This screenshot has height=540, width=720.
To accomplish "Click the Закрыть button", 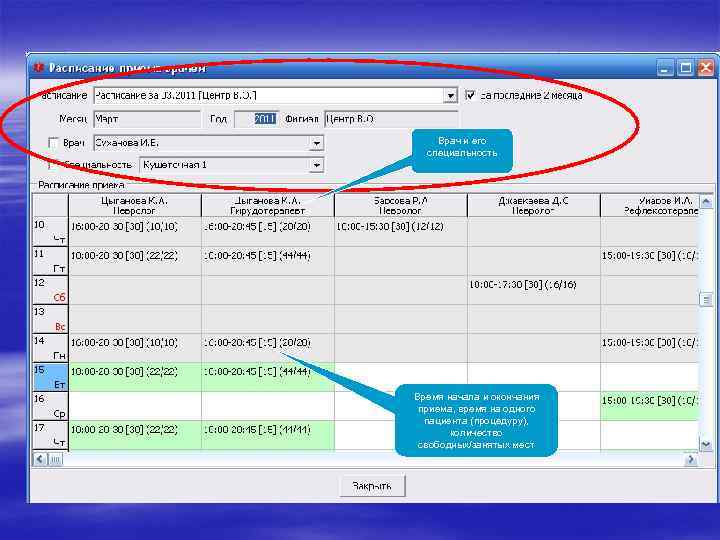I will [372, 486].
